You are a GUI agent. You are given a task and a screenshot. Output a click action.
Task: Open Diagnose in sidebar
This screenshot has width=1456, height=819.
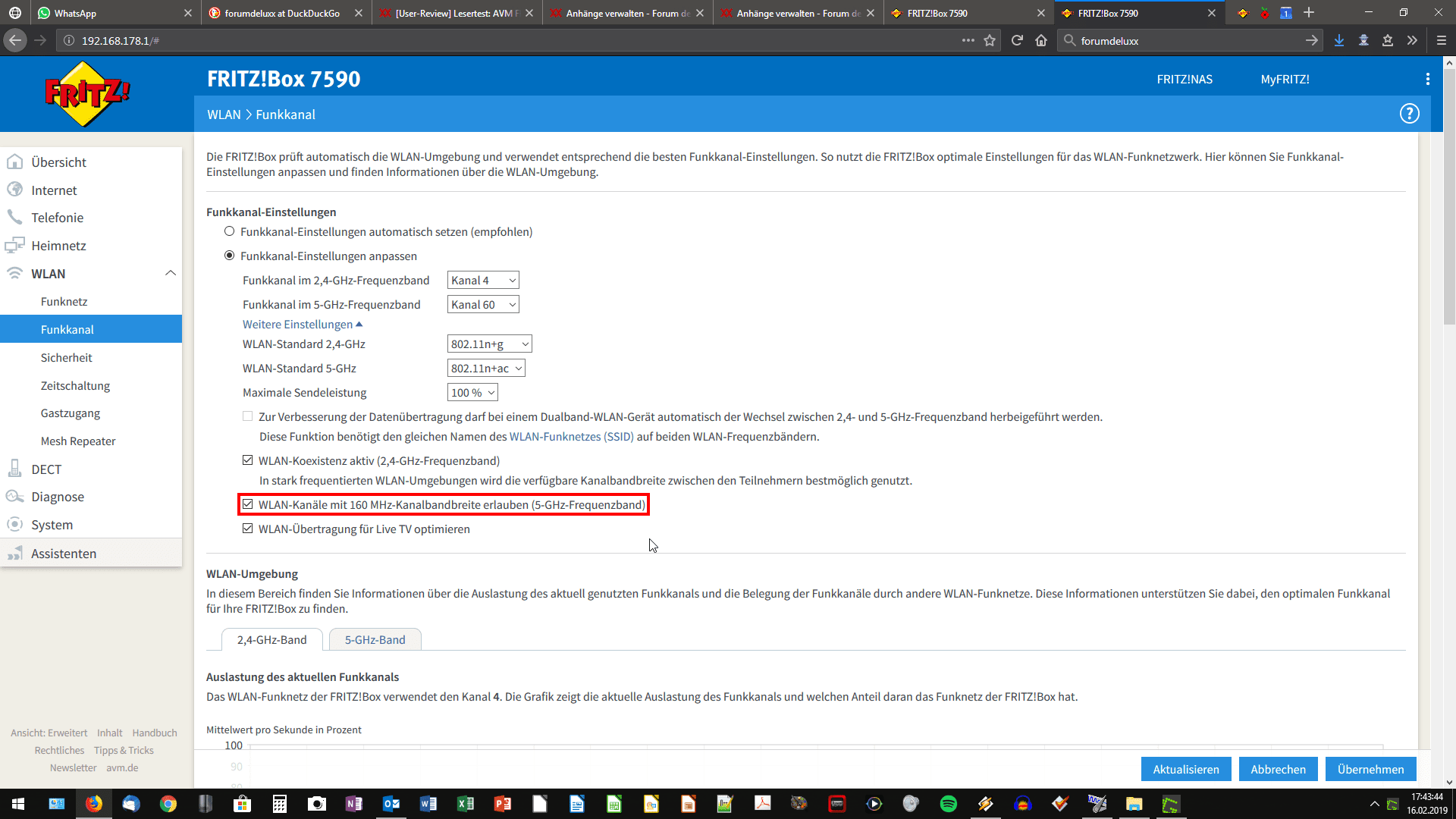58,497
